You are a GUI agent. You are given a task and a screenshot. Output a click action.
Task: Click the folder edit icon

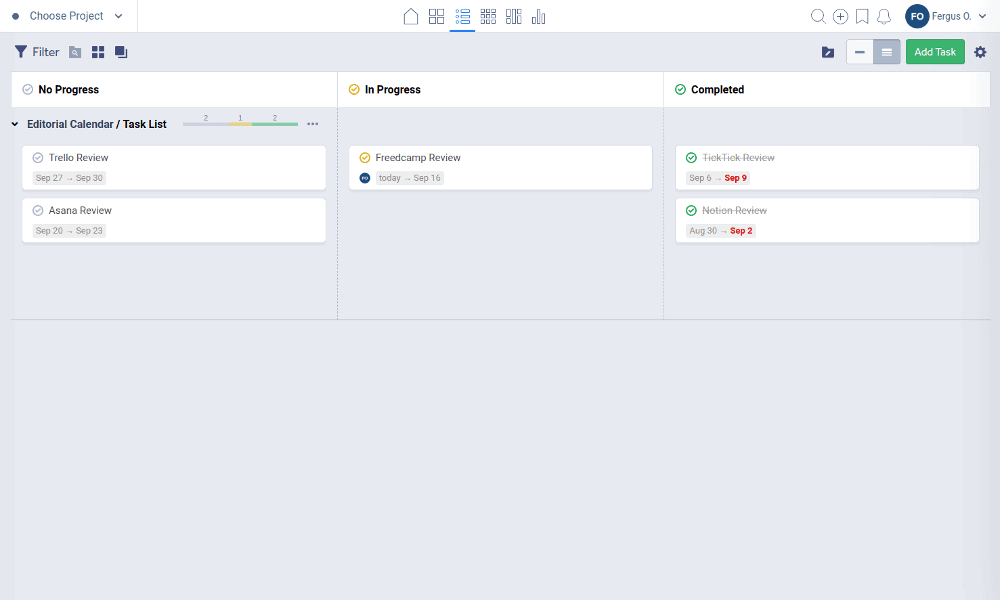point(828,52)
